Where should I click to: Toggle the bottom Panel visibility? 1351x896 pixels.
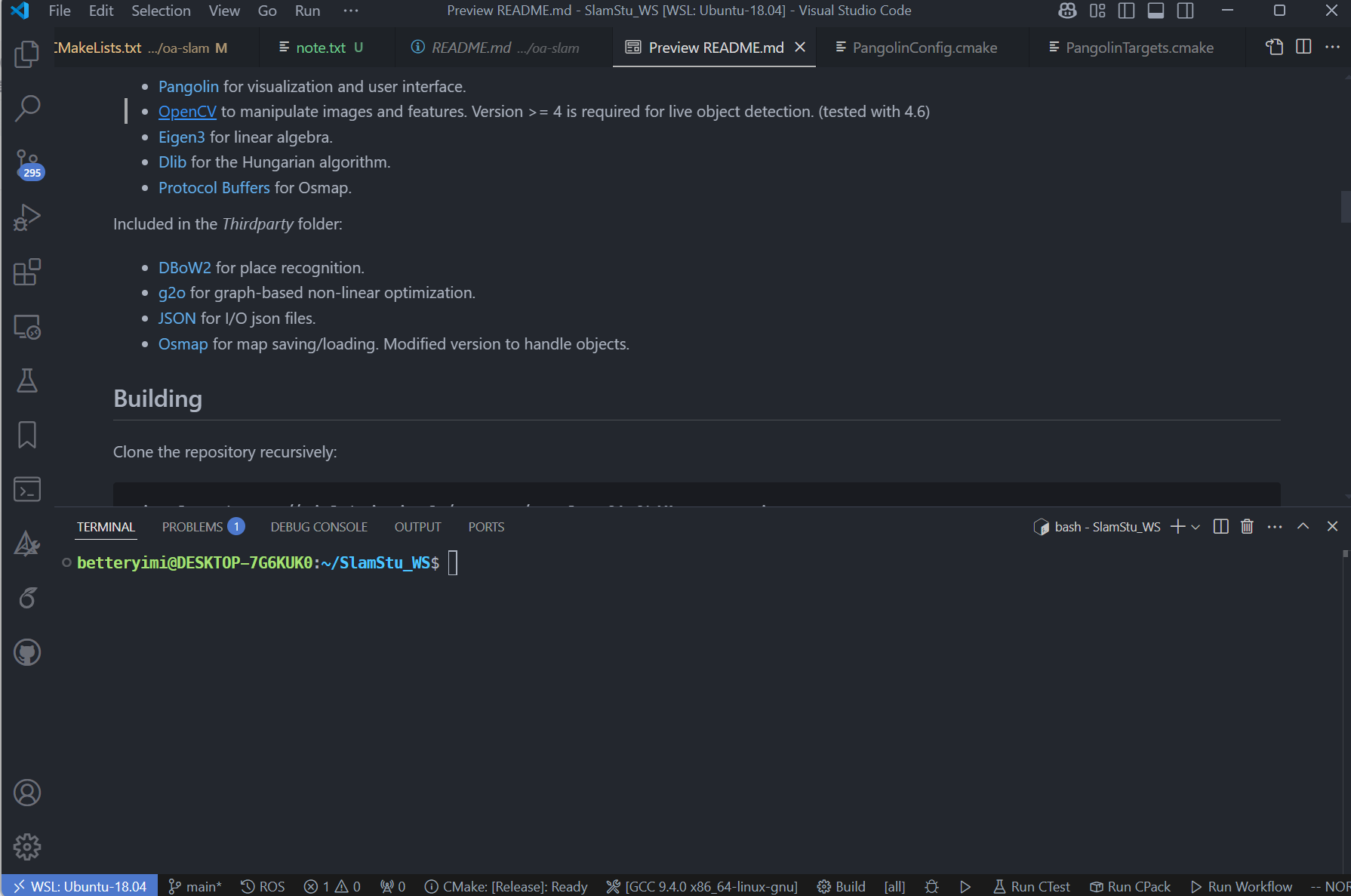(x=1156, y=11)
